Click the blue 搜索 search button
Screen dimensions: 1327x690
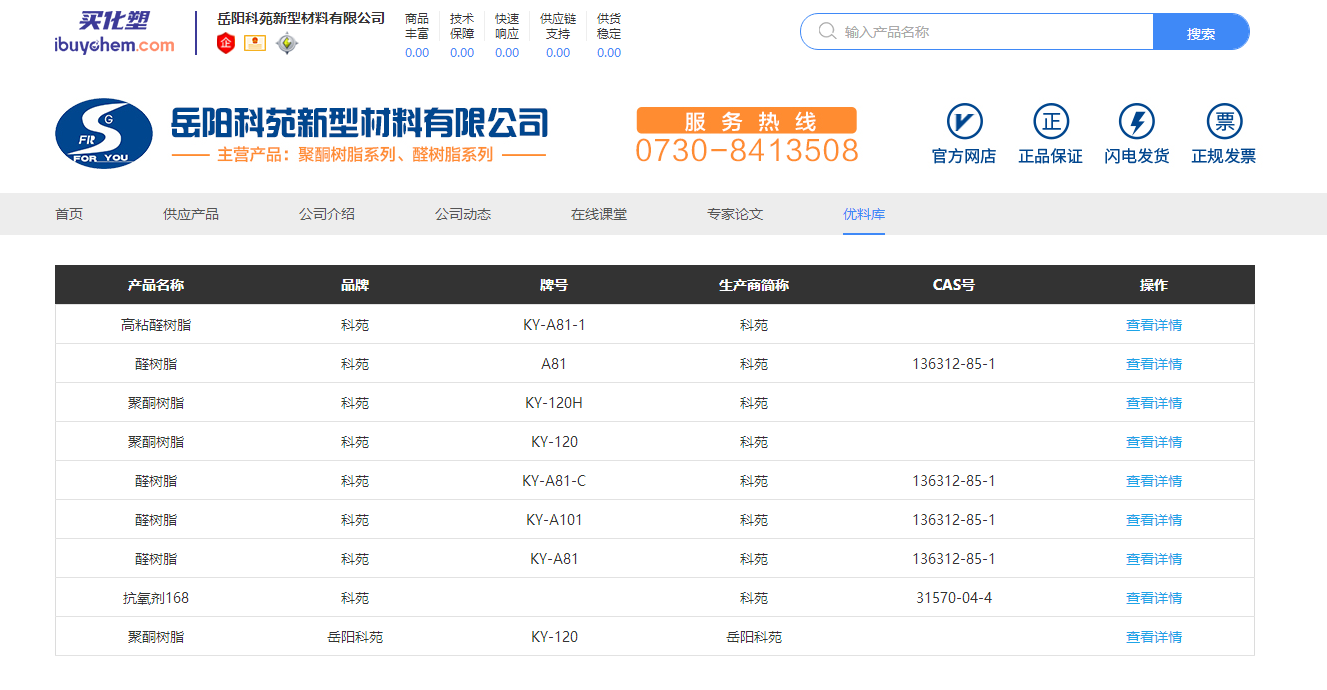pyautogui.click(x=1201, y=32)
